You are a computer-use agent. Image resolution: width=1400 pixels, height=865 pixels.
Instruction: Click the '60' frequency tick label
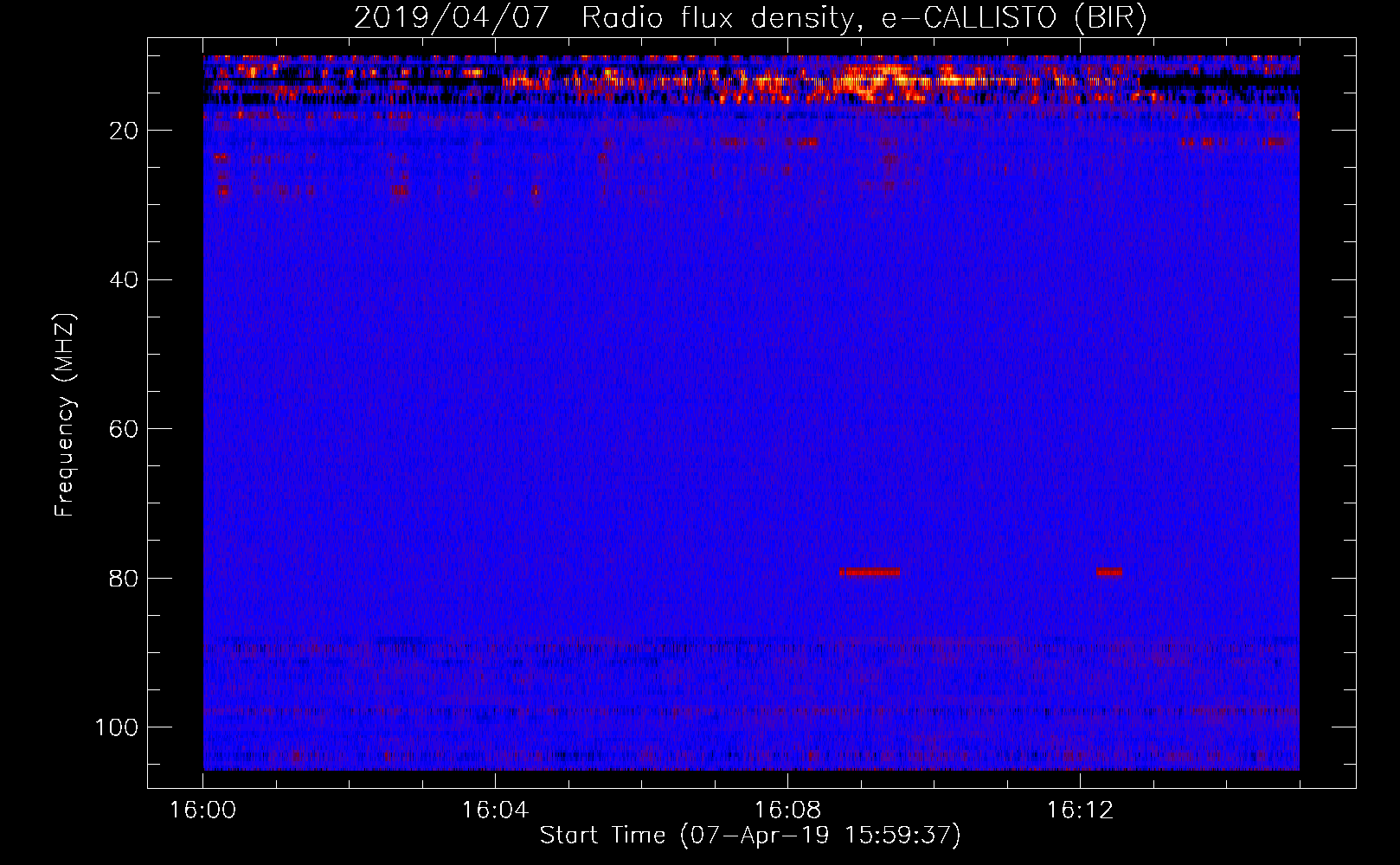click(x=125, y=429)
